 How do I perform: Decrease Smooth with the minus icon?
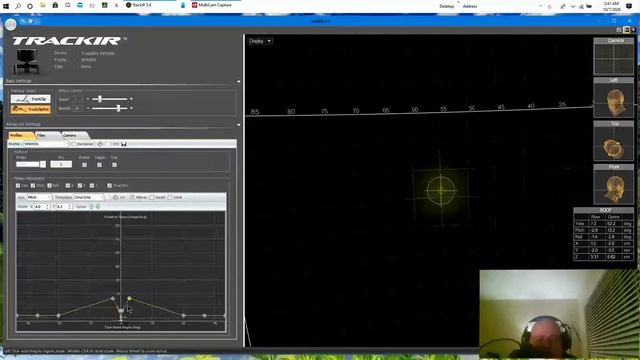[x=88, y=108]
